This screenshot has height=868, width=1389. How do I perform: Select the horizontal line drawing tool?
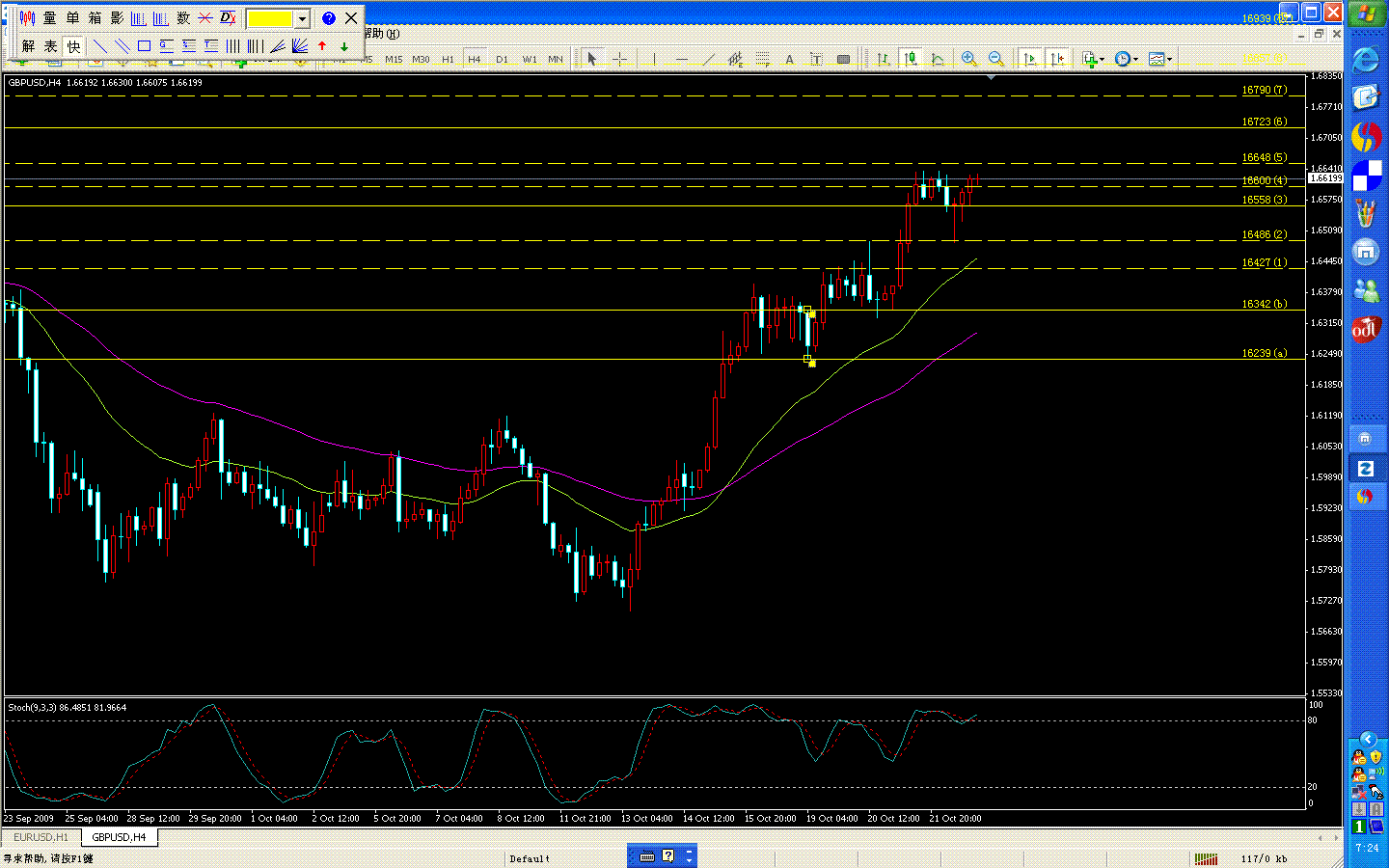682,60
